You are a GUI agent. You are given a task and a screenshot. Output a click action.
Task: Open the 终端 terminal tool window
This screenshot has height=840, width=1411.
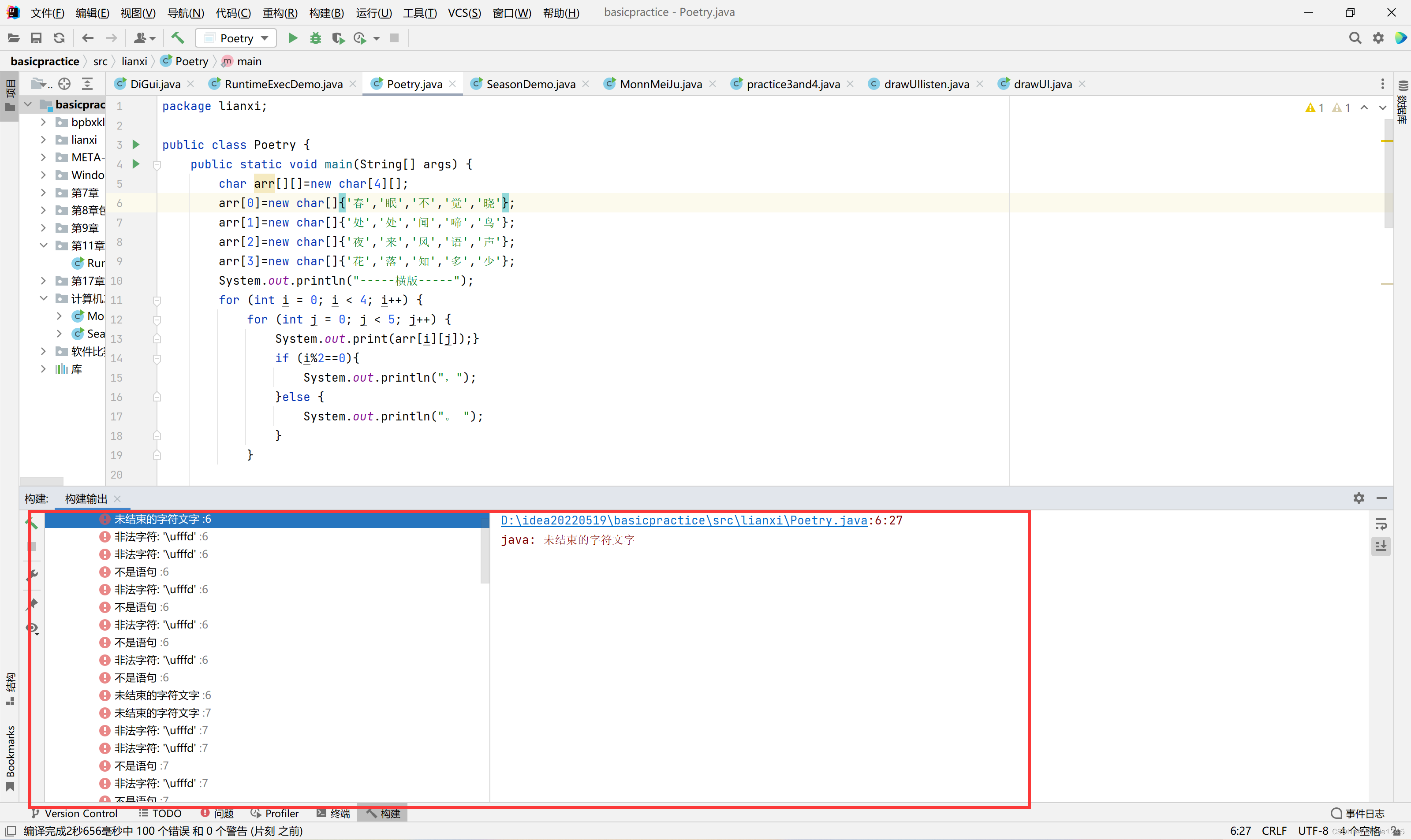coord(333,814)
